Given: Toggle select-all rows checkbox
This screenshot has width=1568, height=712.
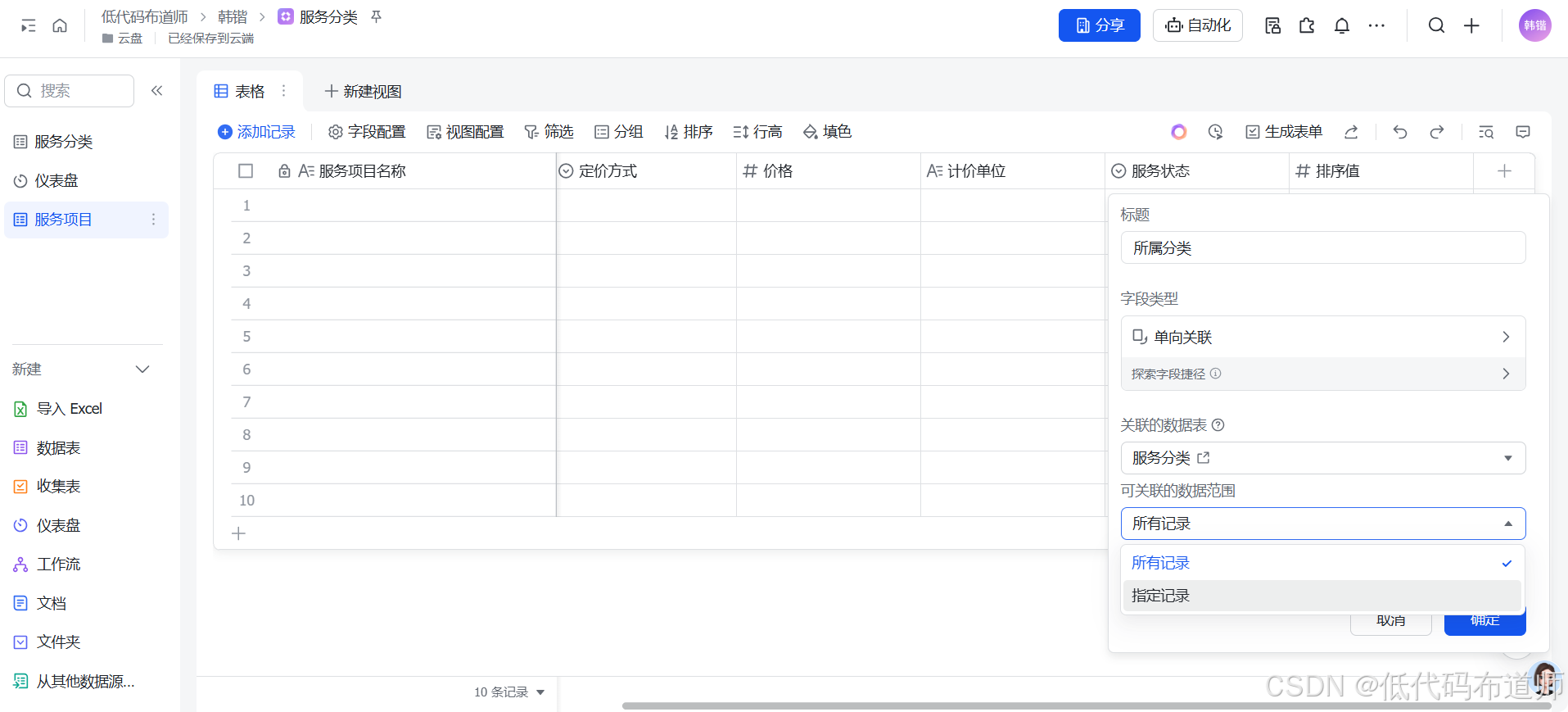Looking at the screenshot, I should (246, 171).
